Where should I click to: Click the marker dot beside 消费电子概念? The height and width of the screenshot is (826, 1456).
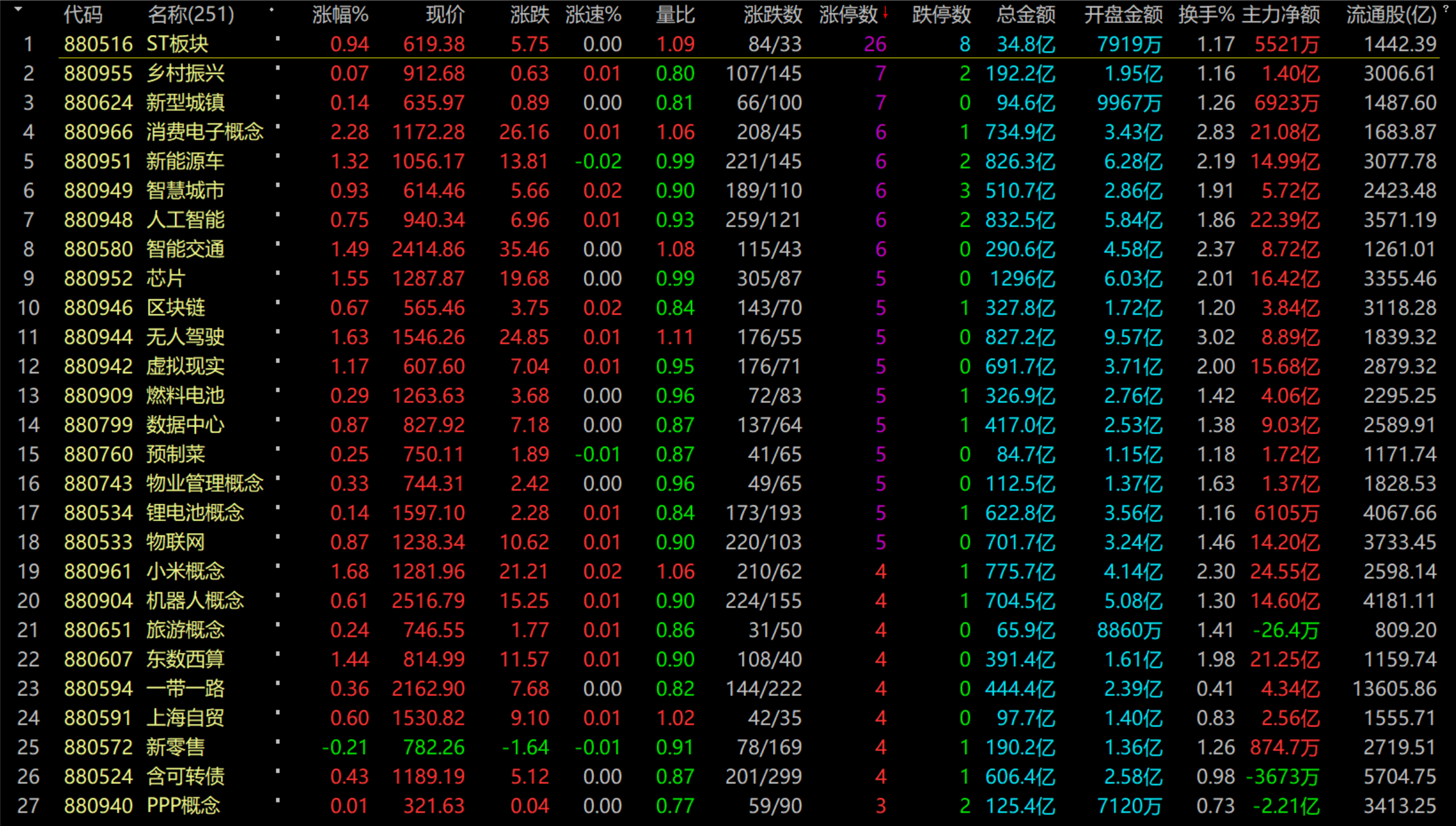click(277, 127)
